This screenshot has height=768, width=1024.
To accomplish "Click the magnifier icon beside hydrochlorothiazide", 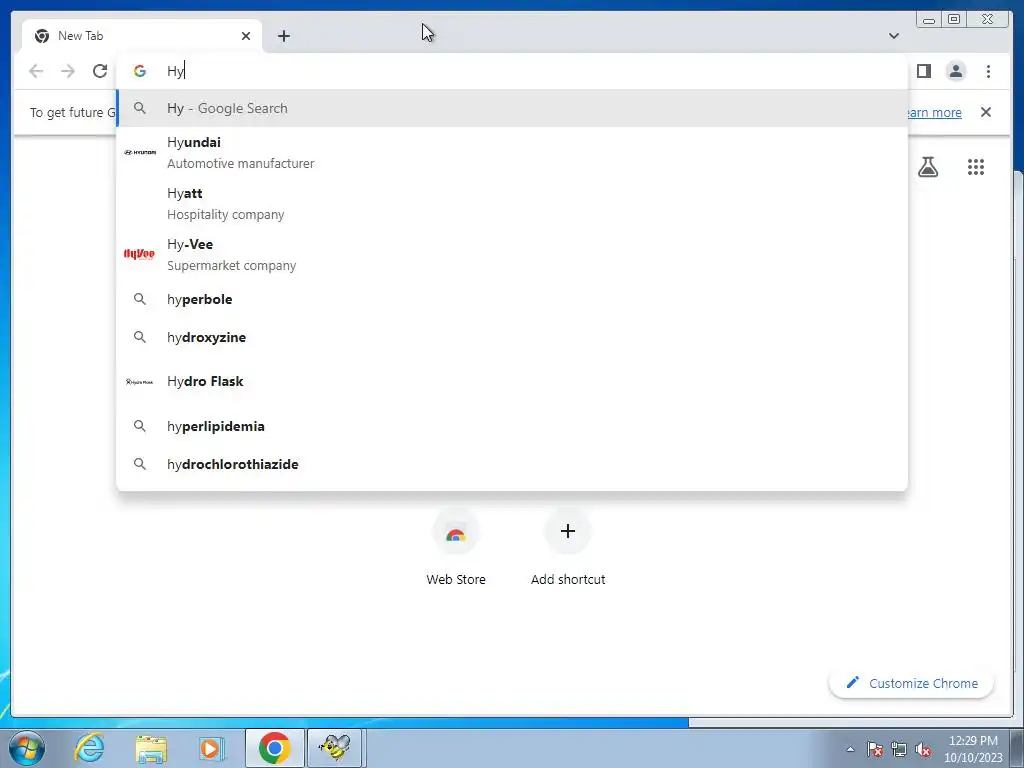I will pos(140,464).
